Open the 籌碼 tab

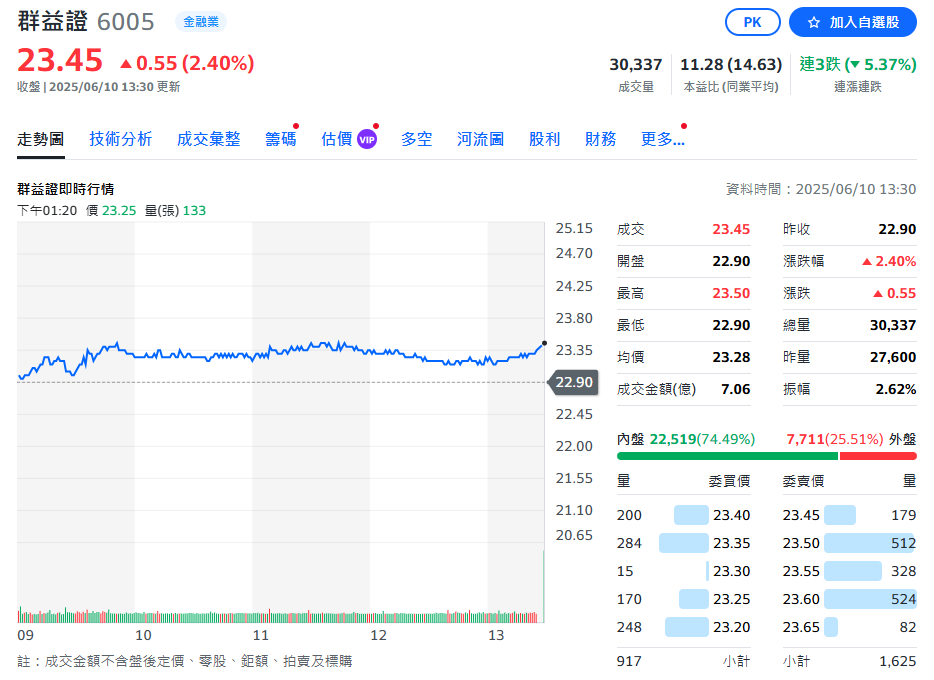(281, 139)
